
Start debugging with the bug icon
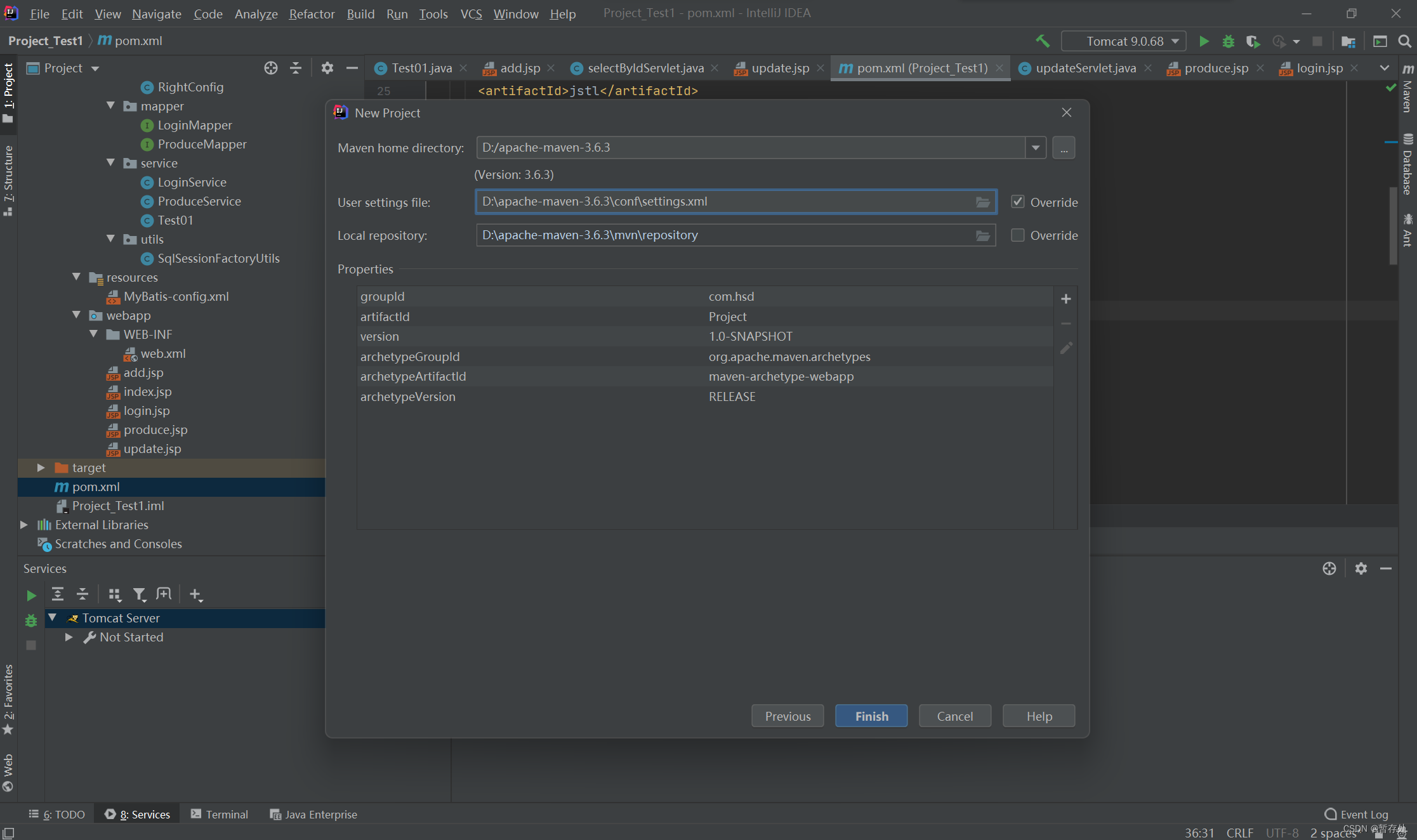click(x=1229, y=41)
